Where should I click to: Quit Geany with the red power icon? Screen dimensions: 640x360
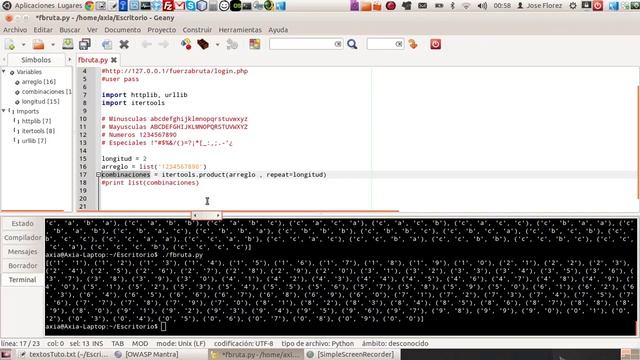coord(436,44)
